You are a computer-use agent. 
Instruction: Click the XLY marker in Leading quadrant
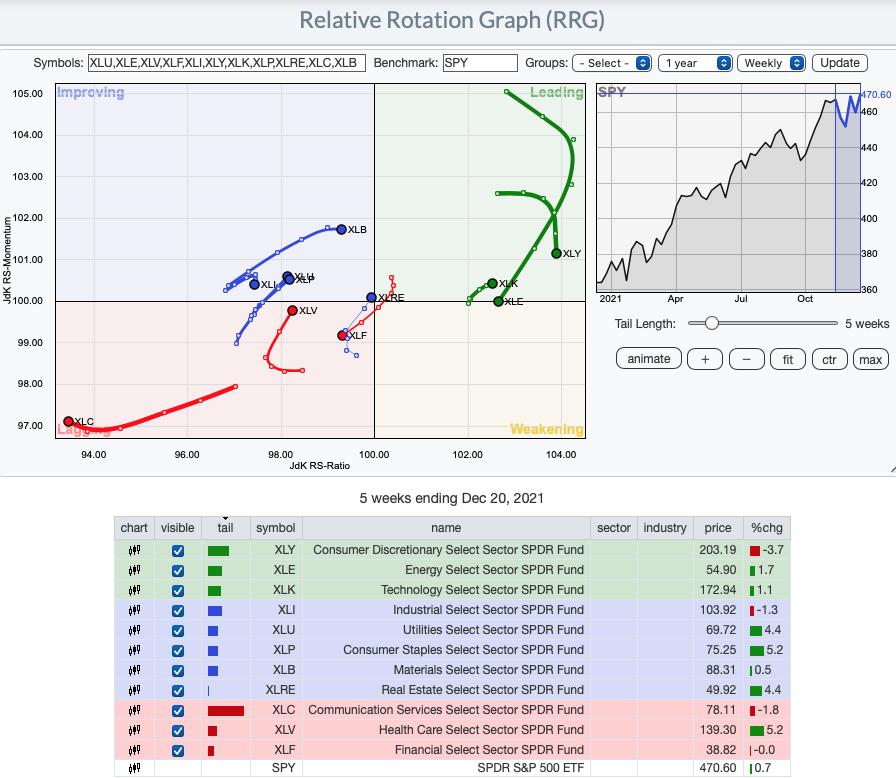coord(557,253)
